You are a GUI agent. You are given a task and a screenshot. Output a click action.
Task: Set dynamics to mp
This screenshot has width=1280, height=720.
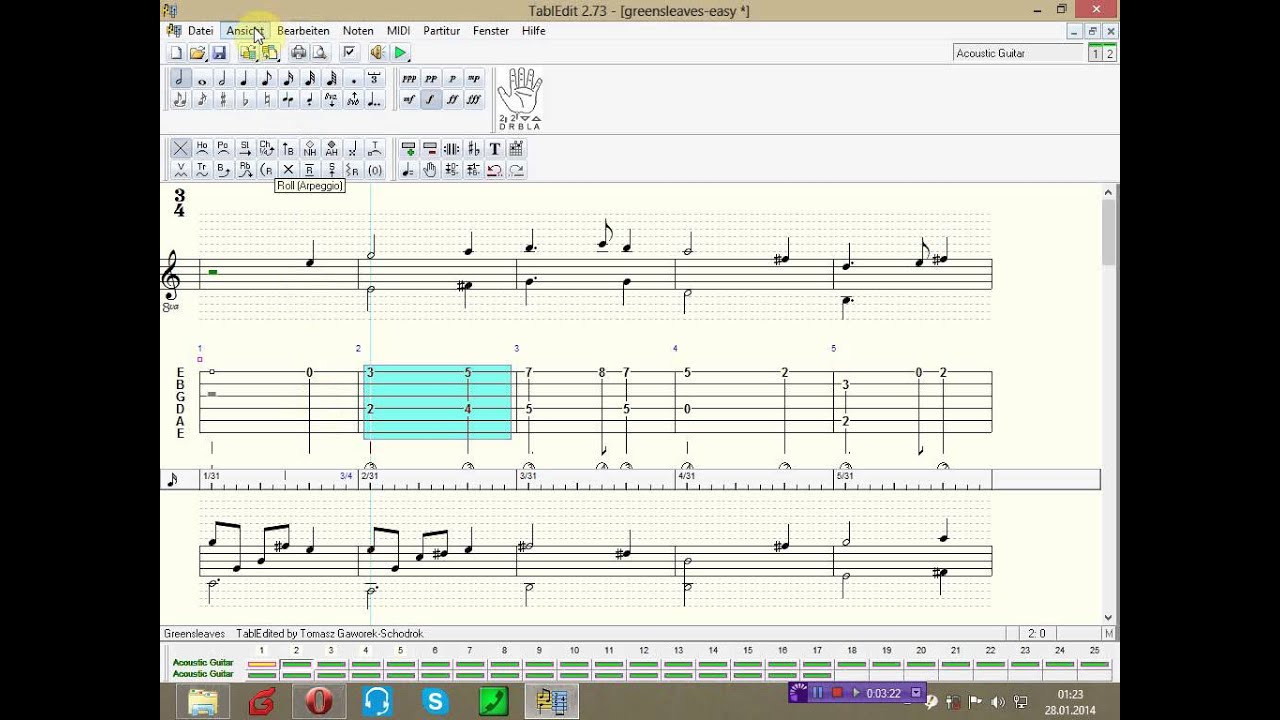(474, 79)
